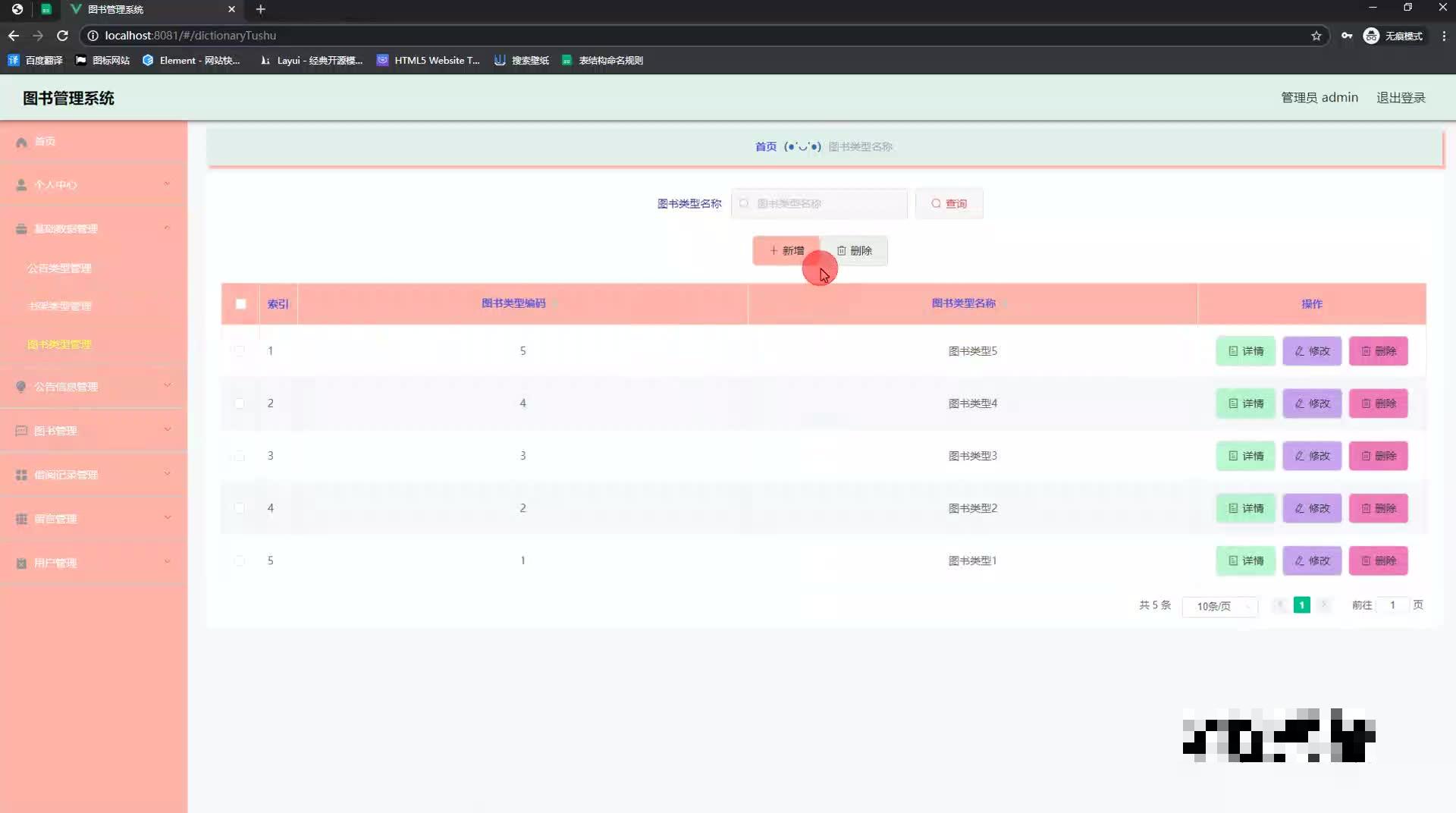Toggle the select-all checkbox in table header
The width and height of the screenshot is (1456, 813).
point(240,304)
